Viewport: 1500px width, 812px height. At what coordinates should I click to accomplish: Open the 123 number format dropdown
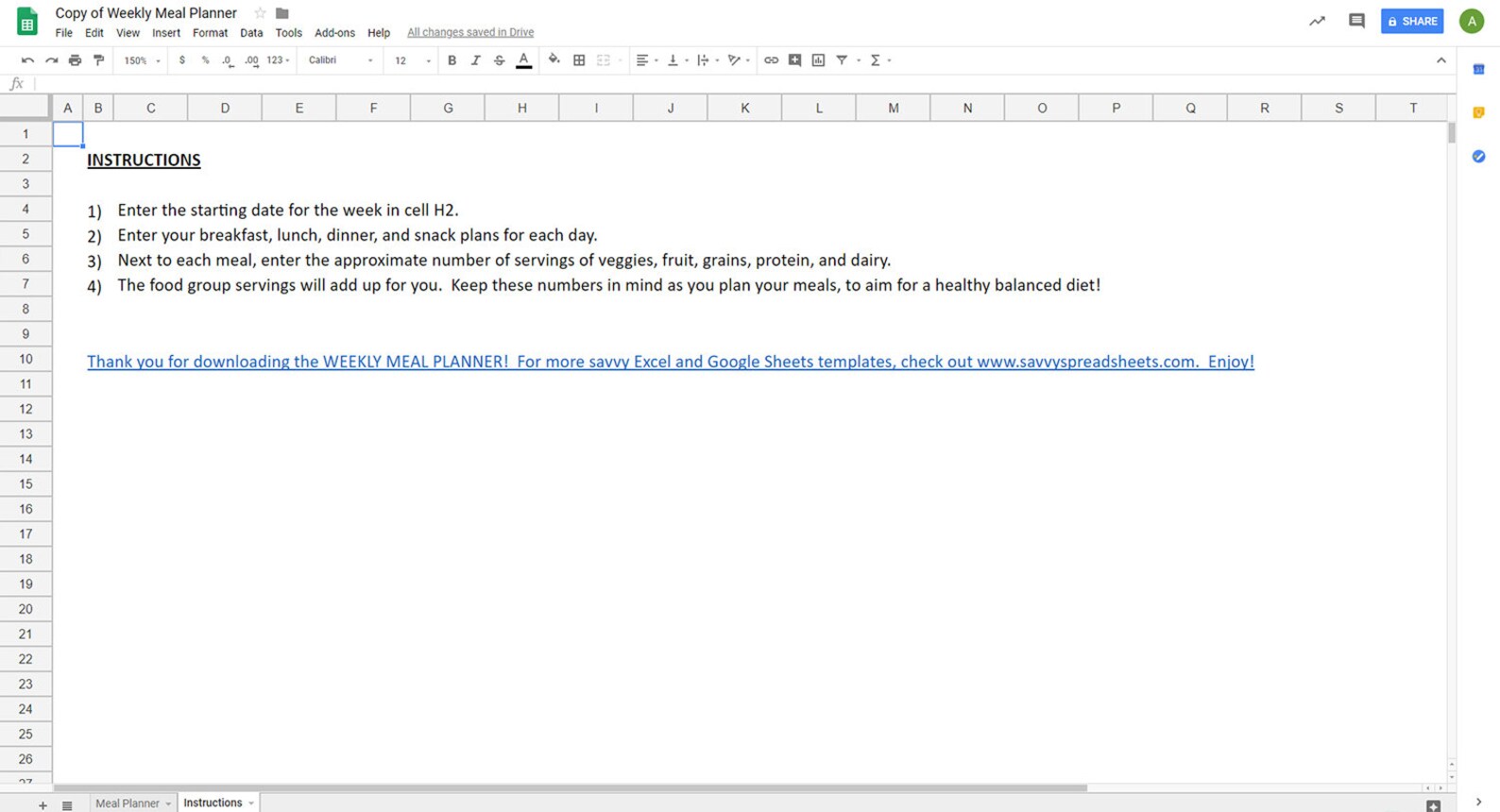point(278,60)
